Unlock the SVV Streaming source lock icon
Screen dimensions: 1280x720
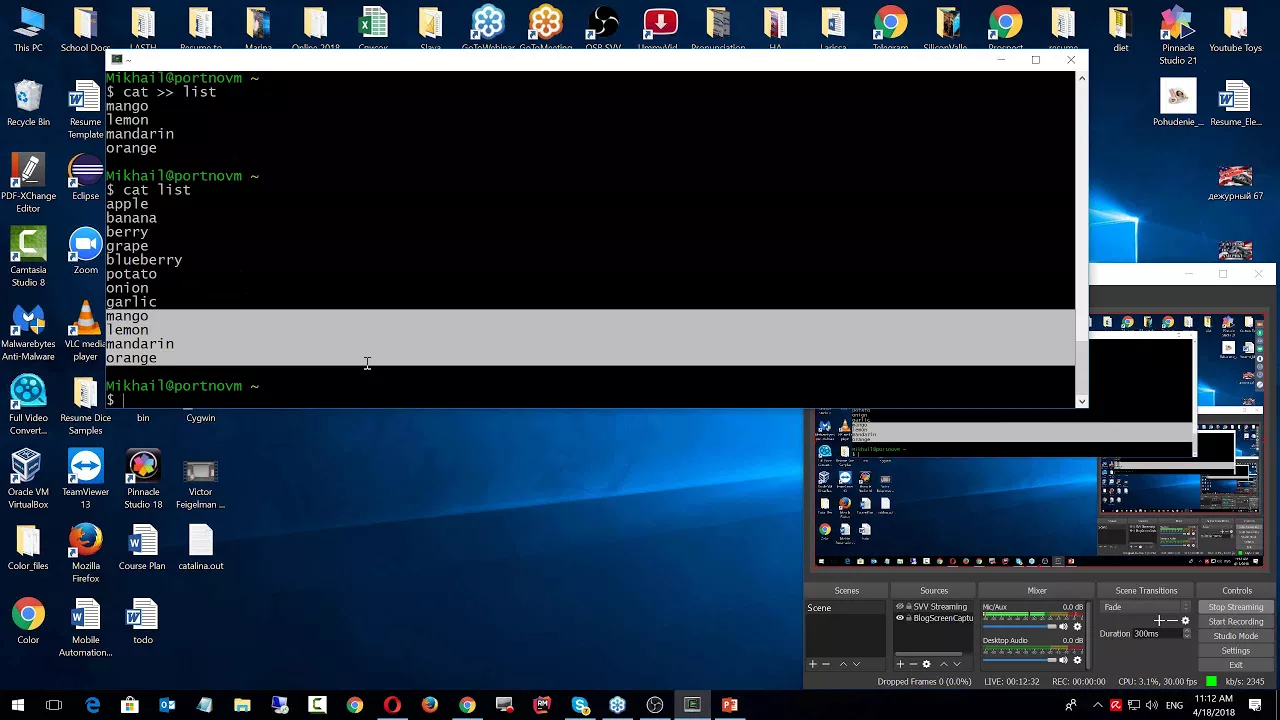(909, 607)
